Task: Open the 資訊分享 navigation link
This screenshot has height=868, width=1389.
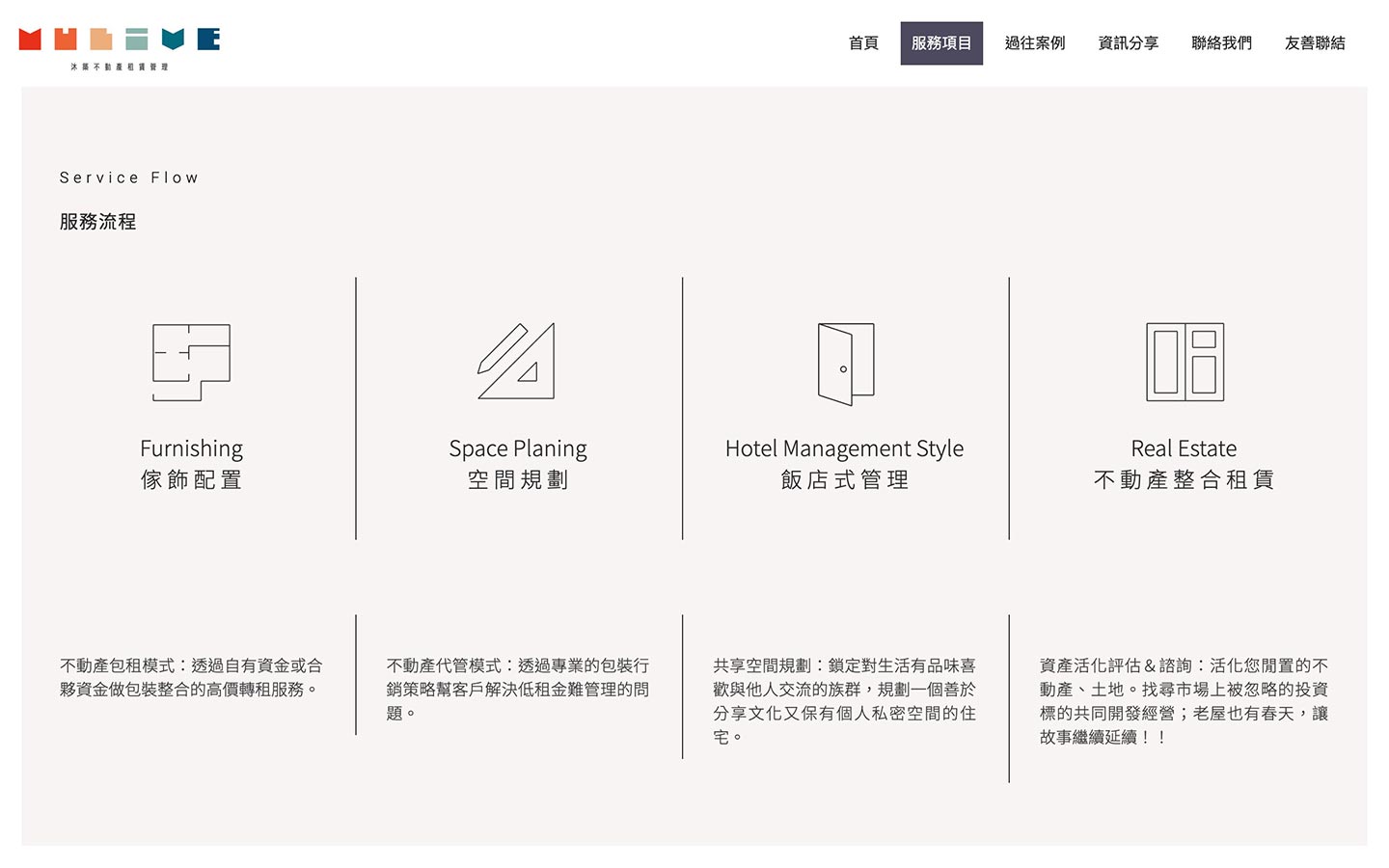Action: (x=1129, y=43)
